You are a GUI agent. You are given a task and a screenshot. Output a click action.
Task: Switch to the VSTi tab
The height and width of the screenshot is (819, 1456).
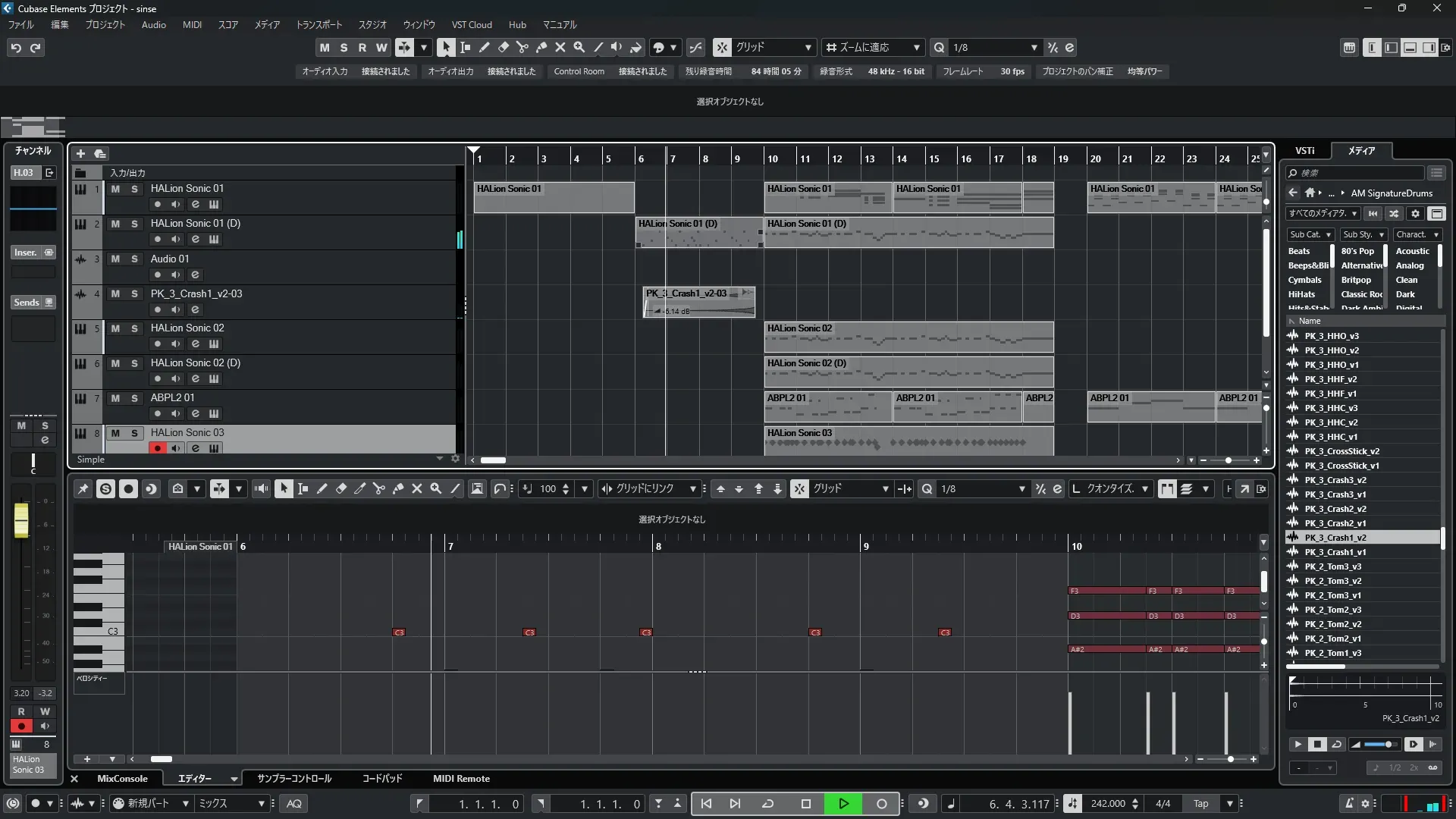(1304, 150)
